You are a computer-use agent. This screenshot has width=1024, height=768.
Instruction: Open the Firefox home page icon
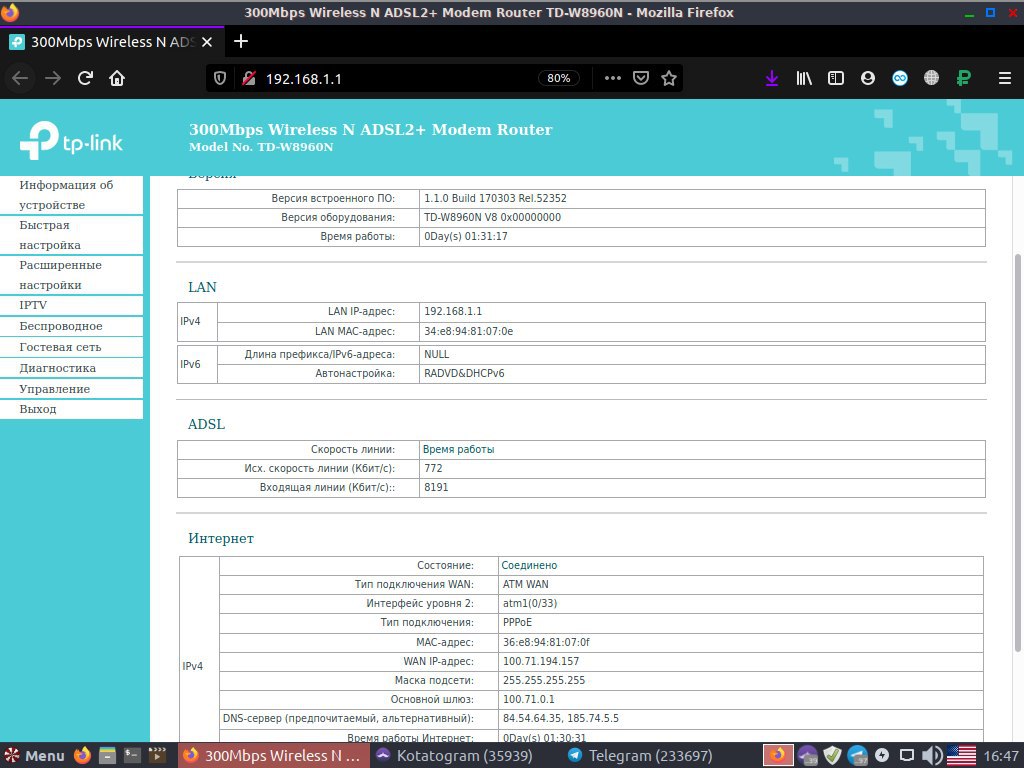(x=117, y=78)
